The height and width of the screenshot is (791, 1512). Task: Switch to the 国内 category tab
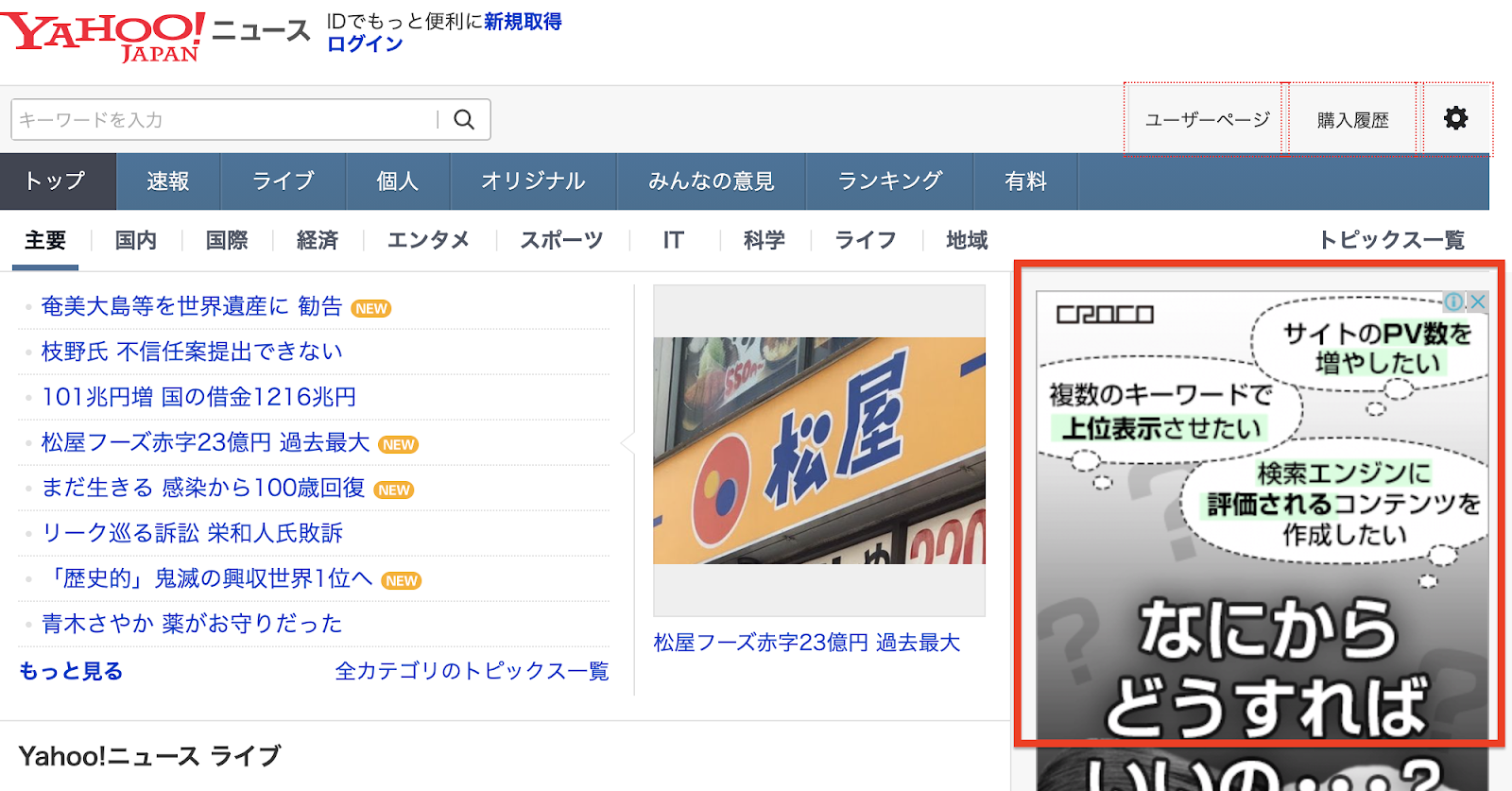pos(136,240)
